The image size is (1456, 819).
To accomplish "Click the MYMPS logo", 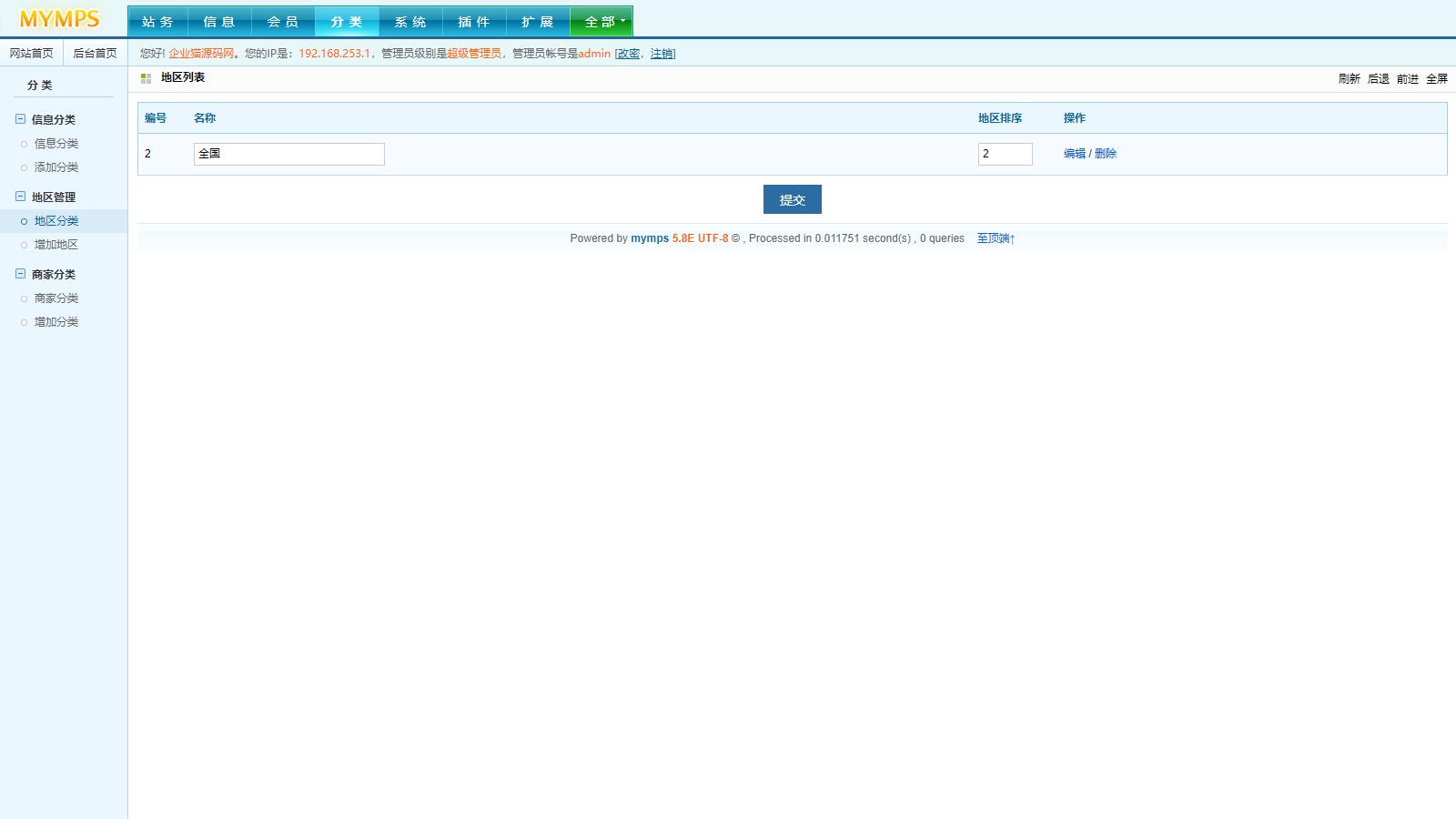I will [60, 19].
